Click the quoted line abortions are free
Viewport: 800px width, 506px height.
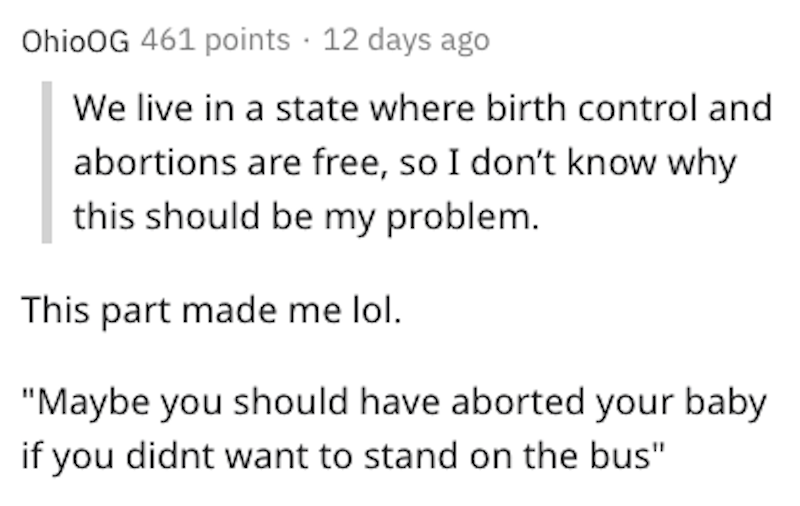(405, 163)
